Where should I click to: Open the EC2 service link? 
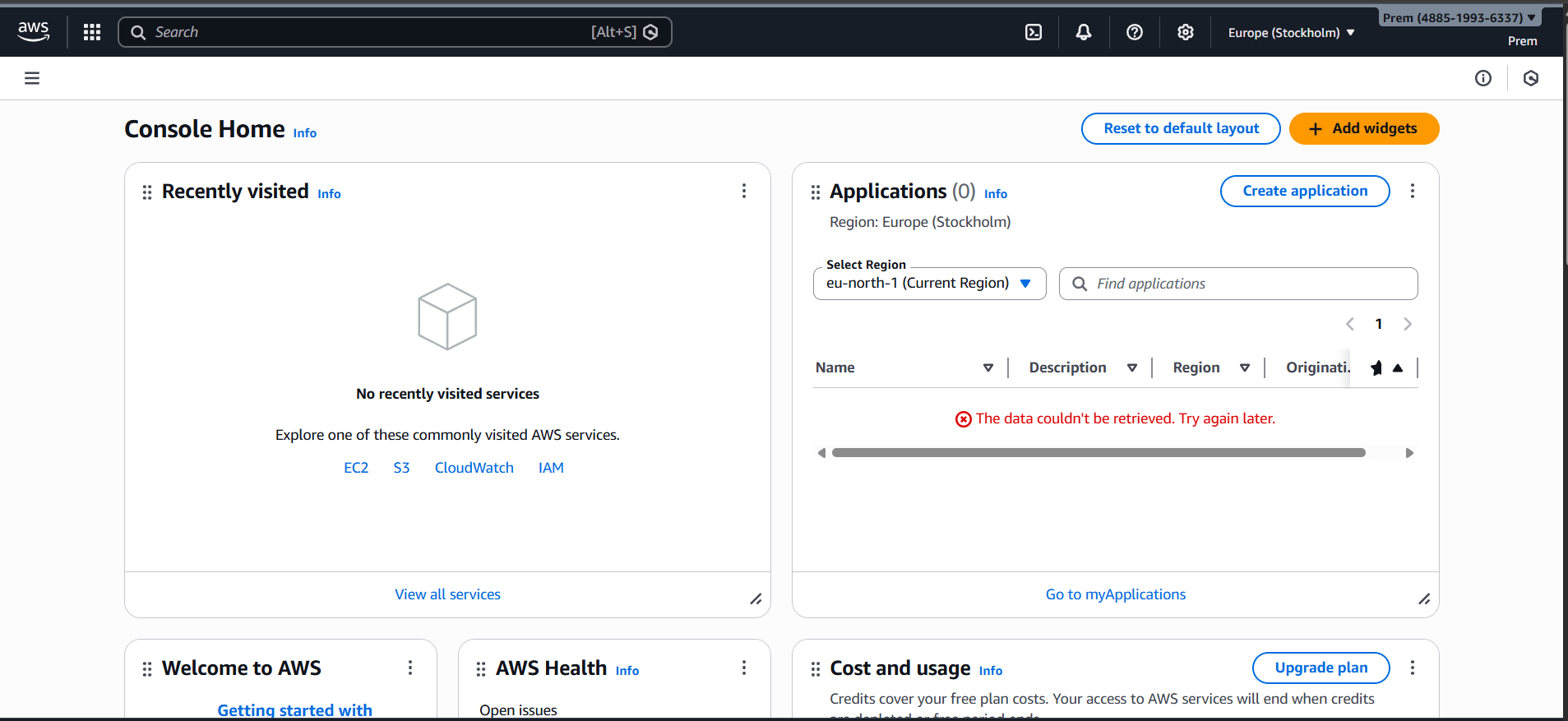[356, 468]
